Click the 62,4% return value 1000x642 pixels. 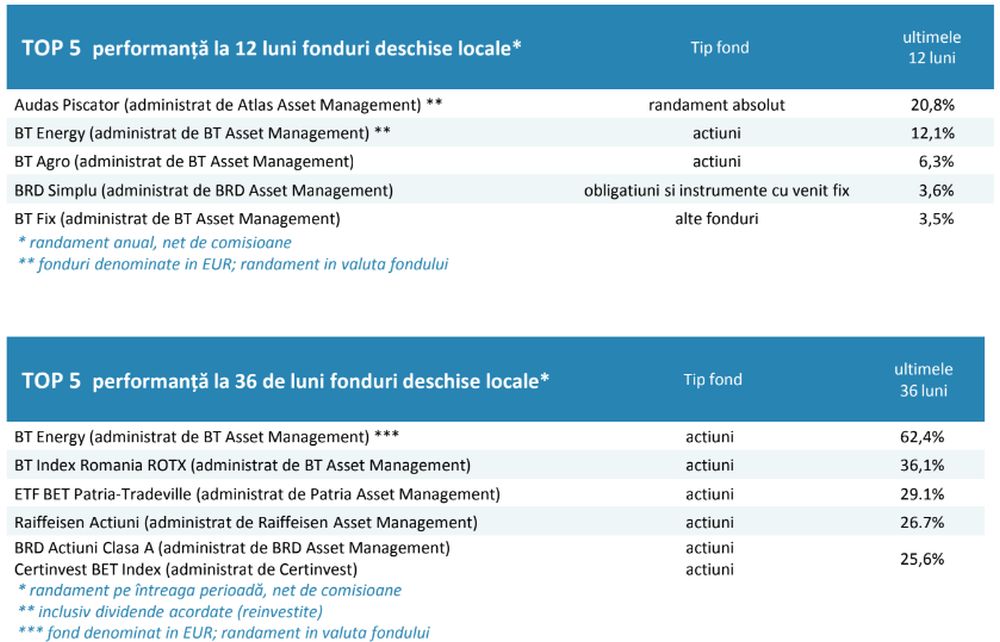coord(922,437)
